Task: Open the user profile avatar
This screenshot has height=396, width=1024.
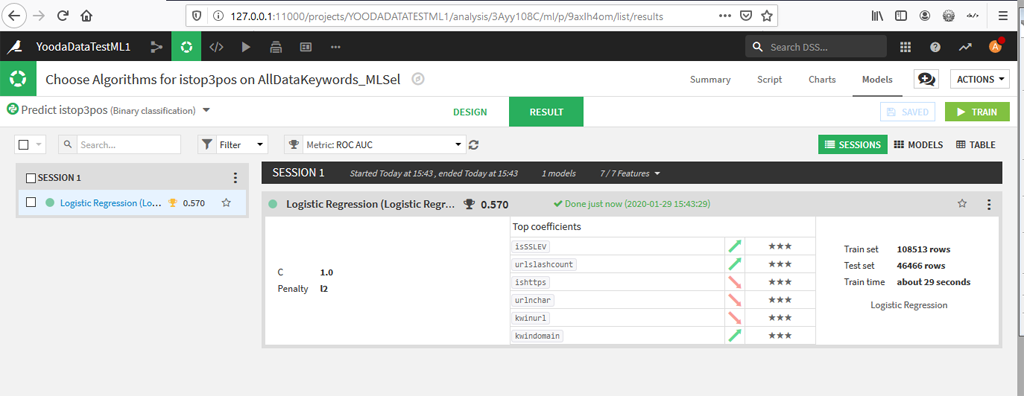Action: (995, 46)
